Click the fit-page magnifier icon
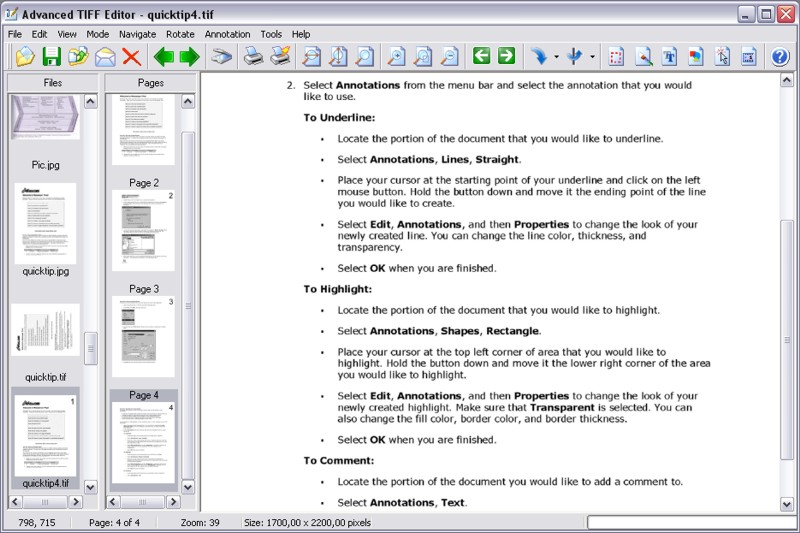This screenshot has height=533, width=800. pos(364,56)
